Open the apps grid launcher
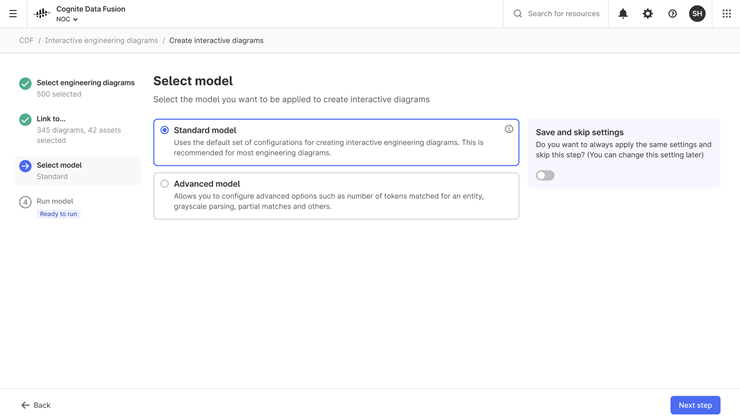 (726, 14)
